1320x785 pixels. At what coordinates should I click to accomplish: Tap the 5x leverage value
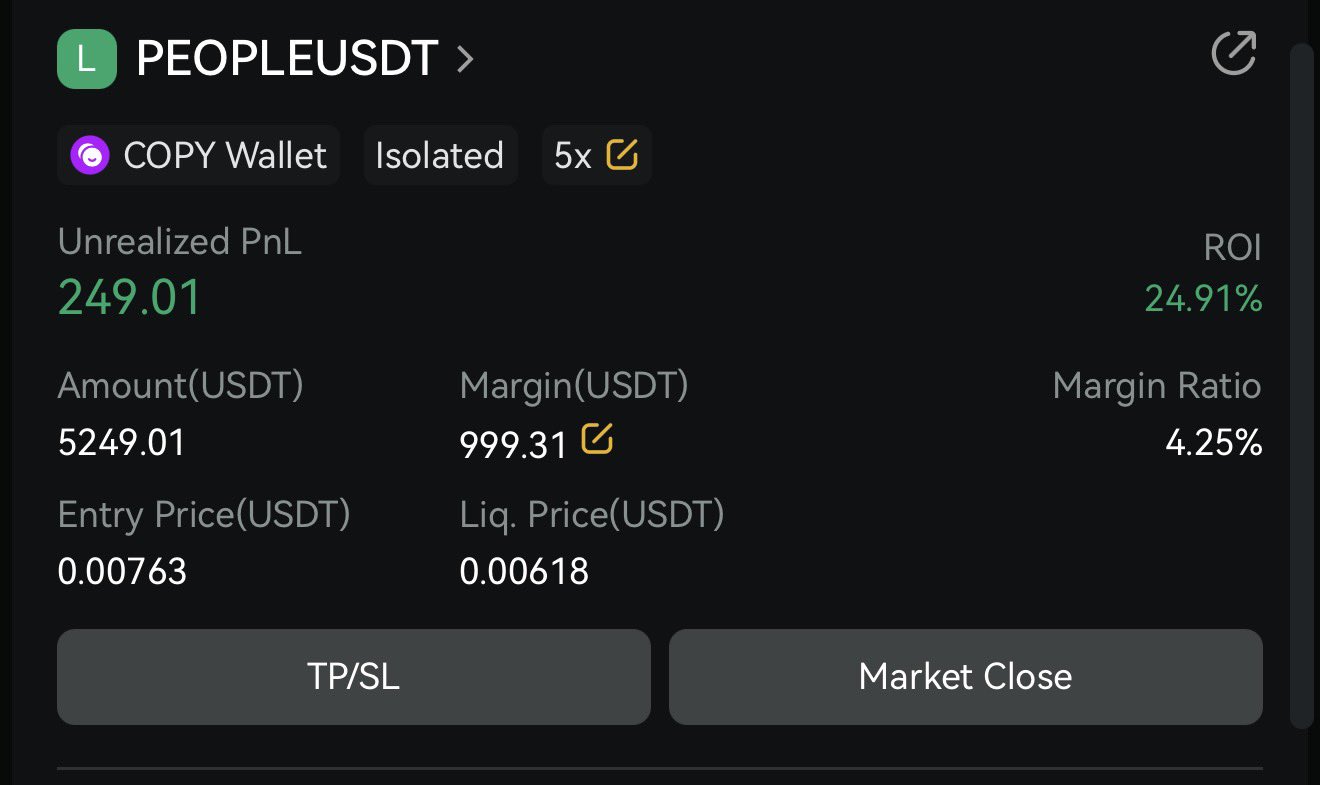click(x=573, y=156)
